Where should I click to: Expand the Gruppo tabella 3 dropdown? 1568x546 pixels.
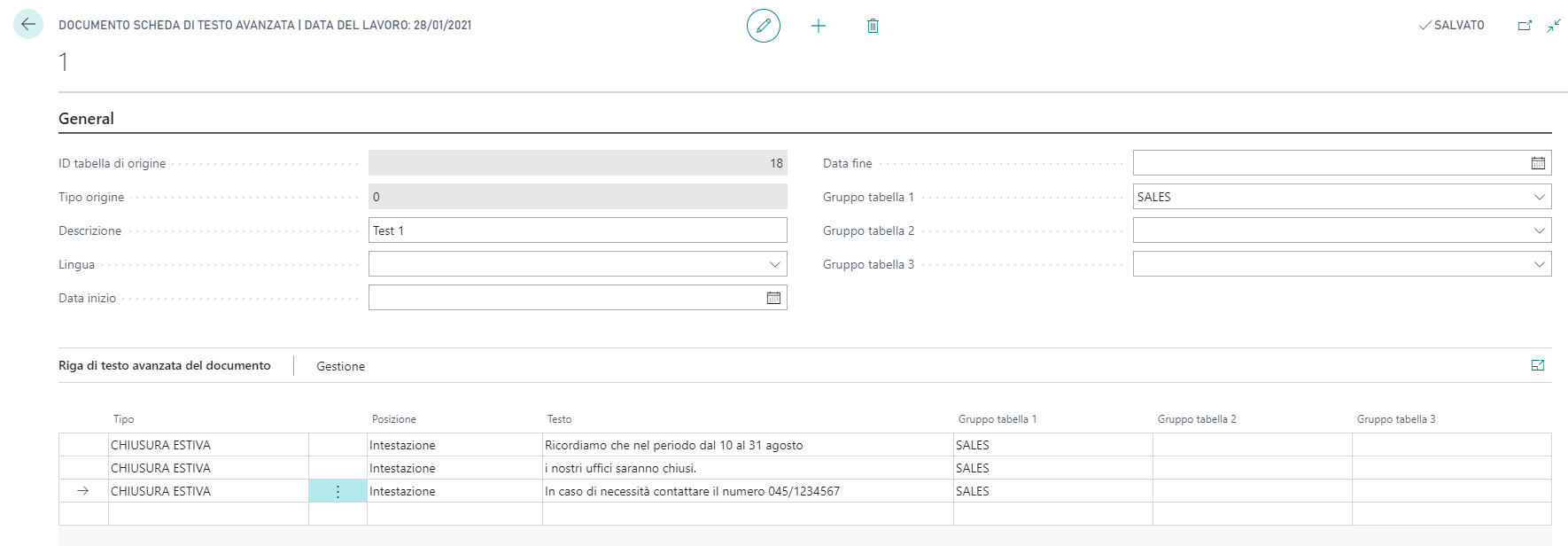click(x=1540, y=264)
